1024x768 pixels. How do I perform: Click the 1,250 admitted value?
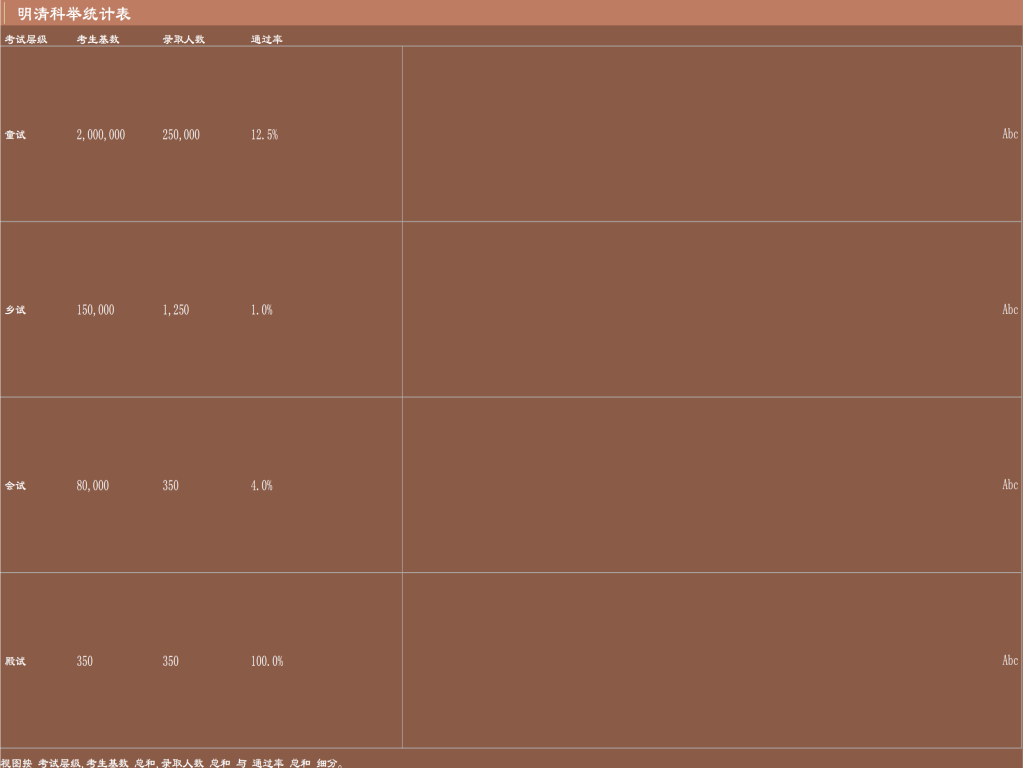coord(175,310)
